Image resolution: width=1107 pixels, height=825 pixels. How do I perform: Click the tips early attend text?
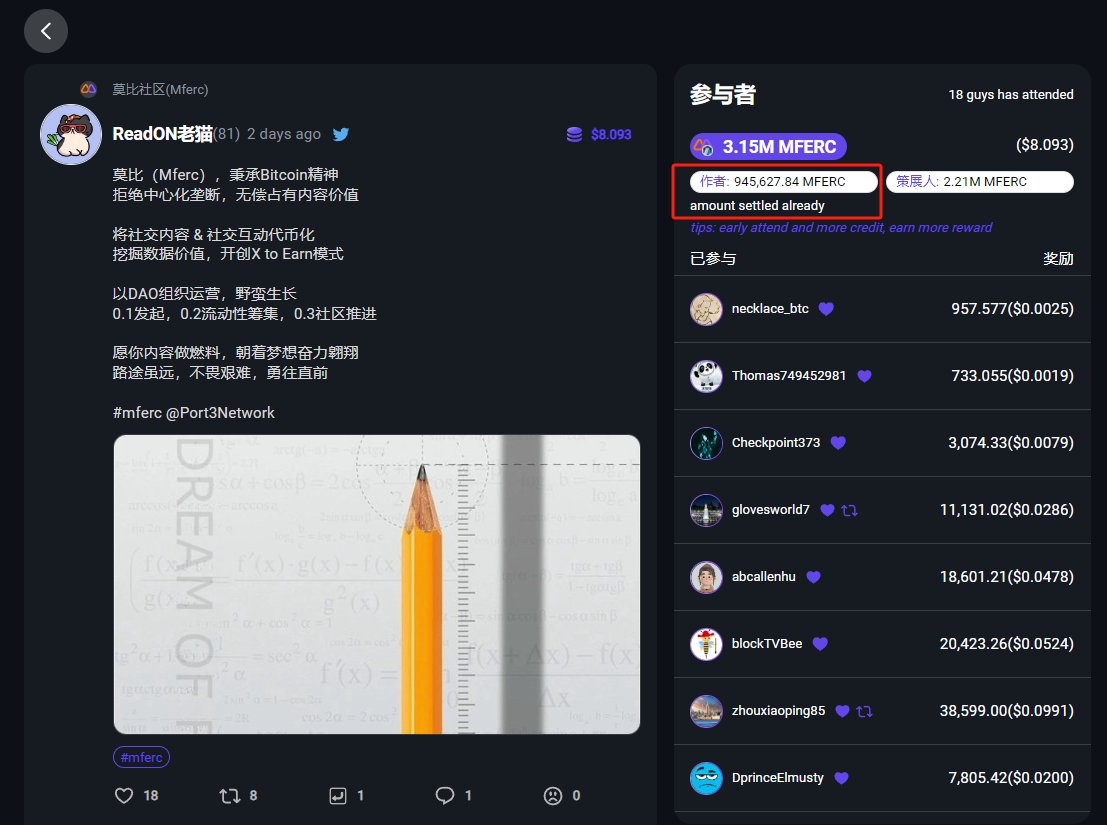[841, 227]
